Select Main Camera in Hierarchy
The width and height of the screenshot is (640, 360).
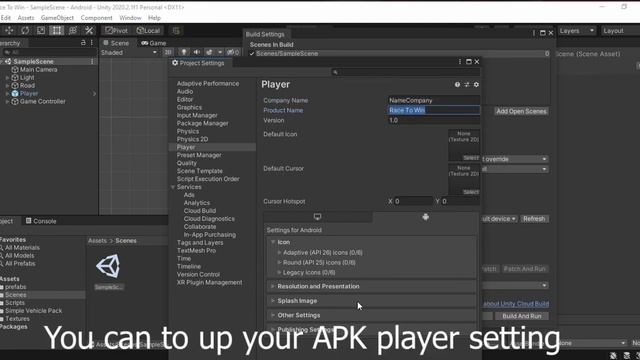tap(38, 70)
